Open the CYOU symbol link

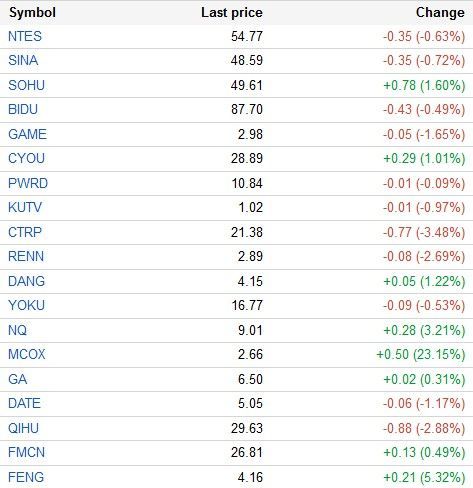[26, 158]
